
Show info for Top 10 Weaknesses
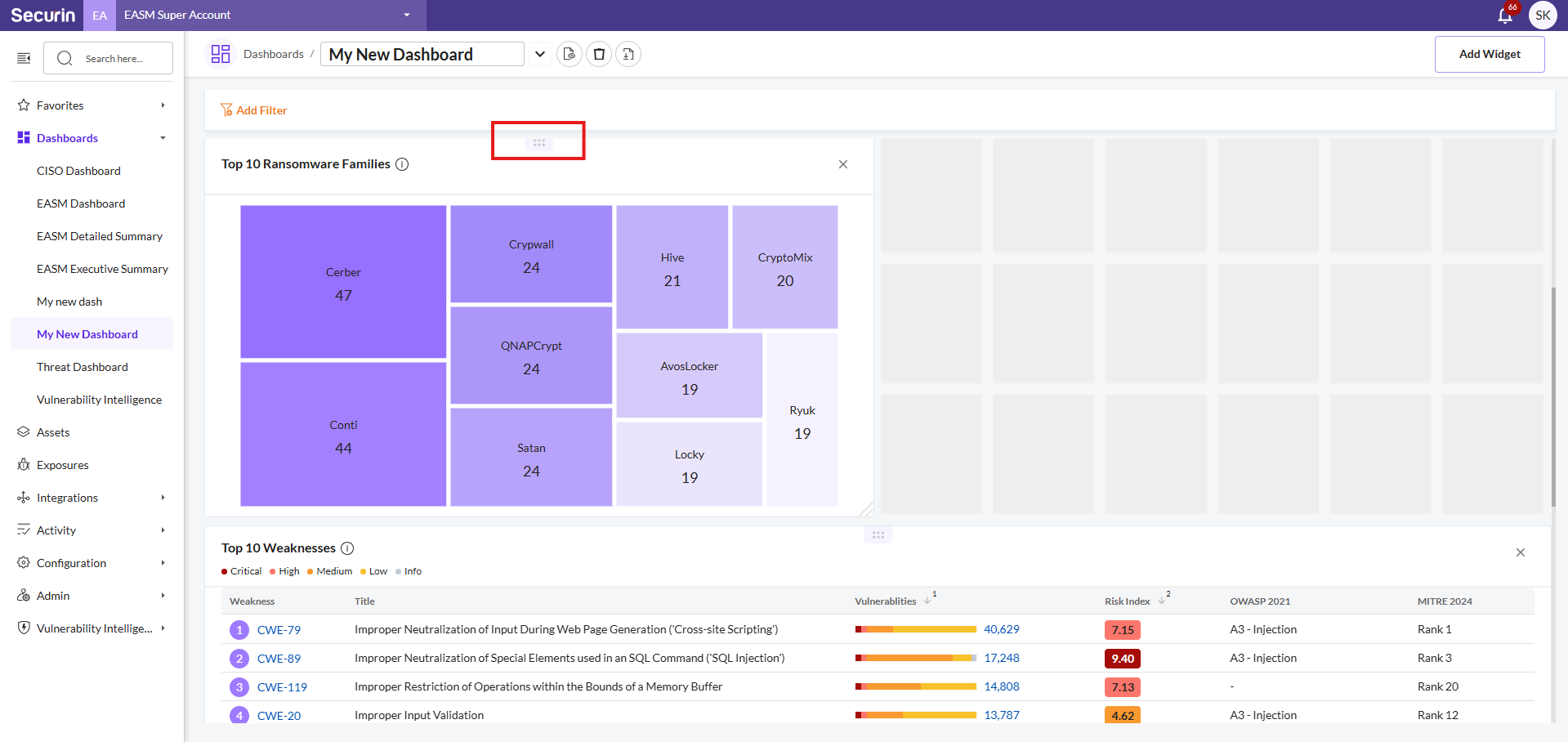tap(347, 548)
